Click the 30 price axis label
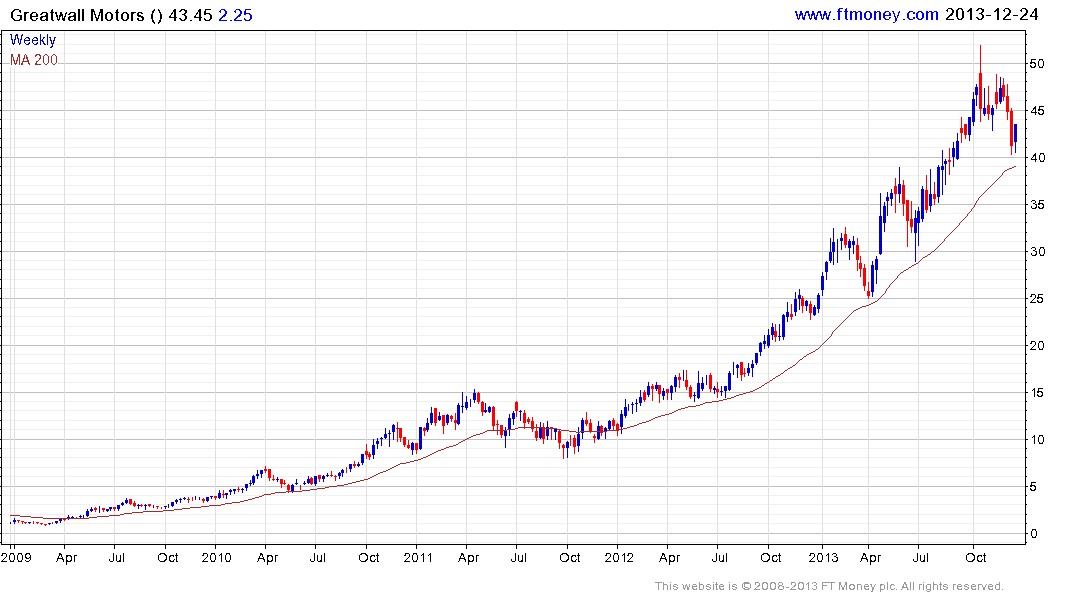This screenshot has width=1075, height=600. tap(1037, 252)
